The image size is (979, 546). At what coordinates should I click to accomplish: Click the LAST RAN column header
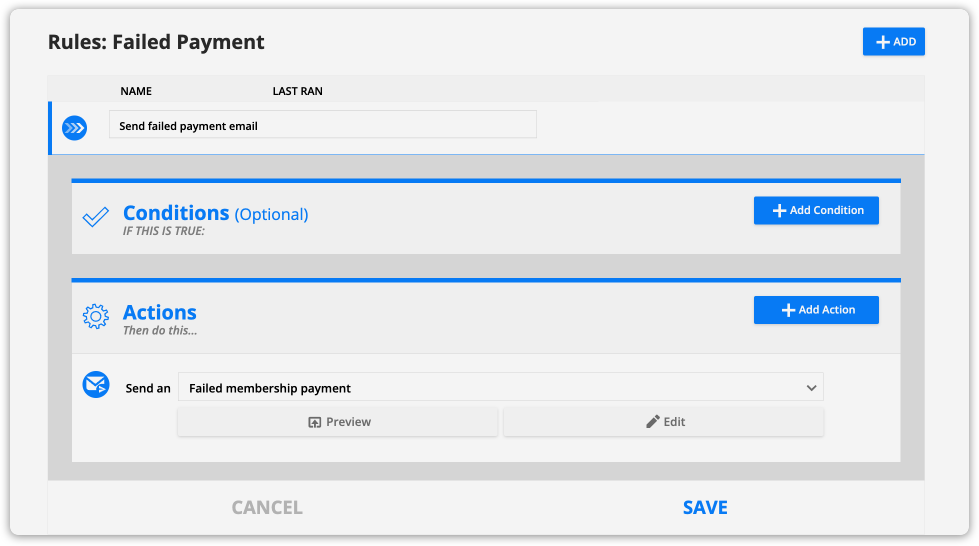coord(297,91)
